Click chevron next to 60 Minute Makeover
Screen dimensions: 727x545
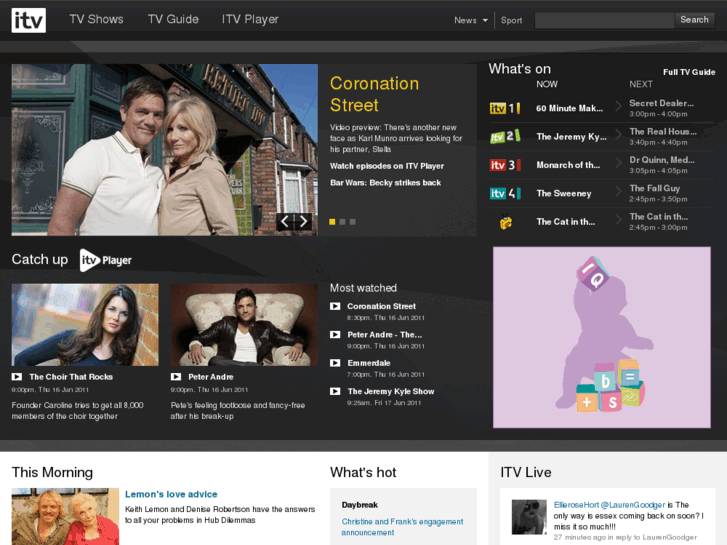pos(618,106)
